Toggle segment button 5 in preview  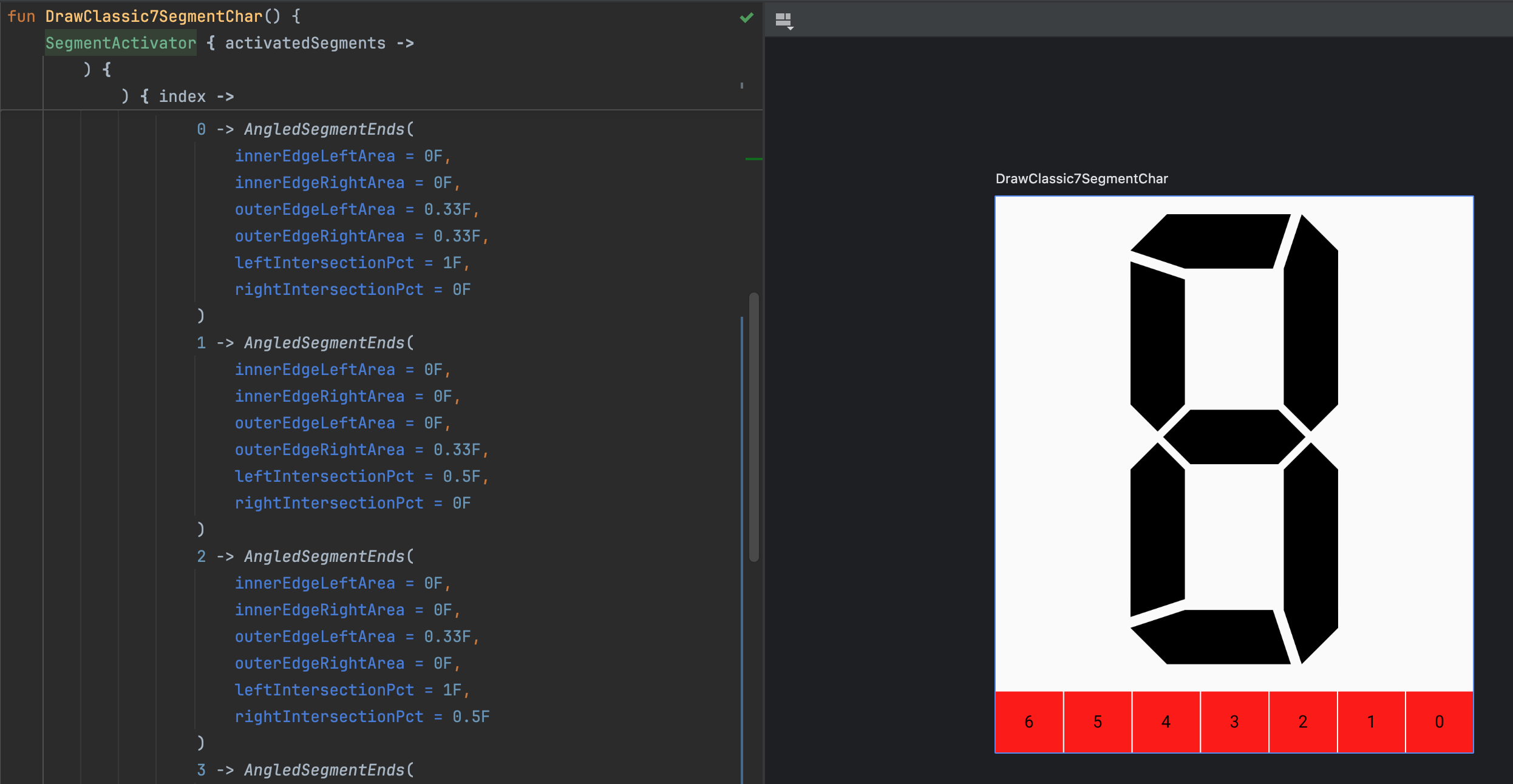[1098, 721]
